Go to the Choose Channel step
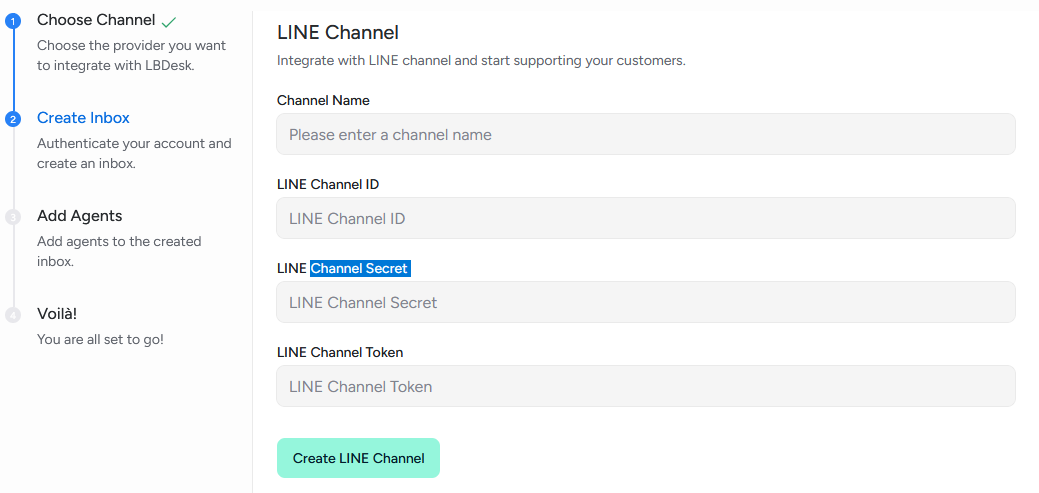The image size is (1039, 493). pyautogui.click(x=96, y=20)
